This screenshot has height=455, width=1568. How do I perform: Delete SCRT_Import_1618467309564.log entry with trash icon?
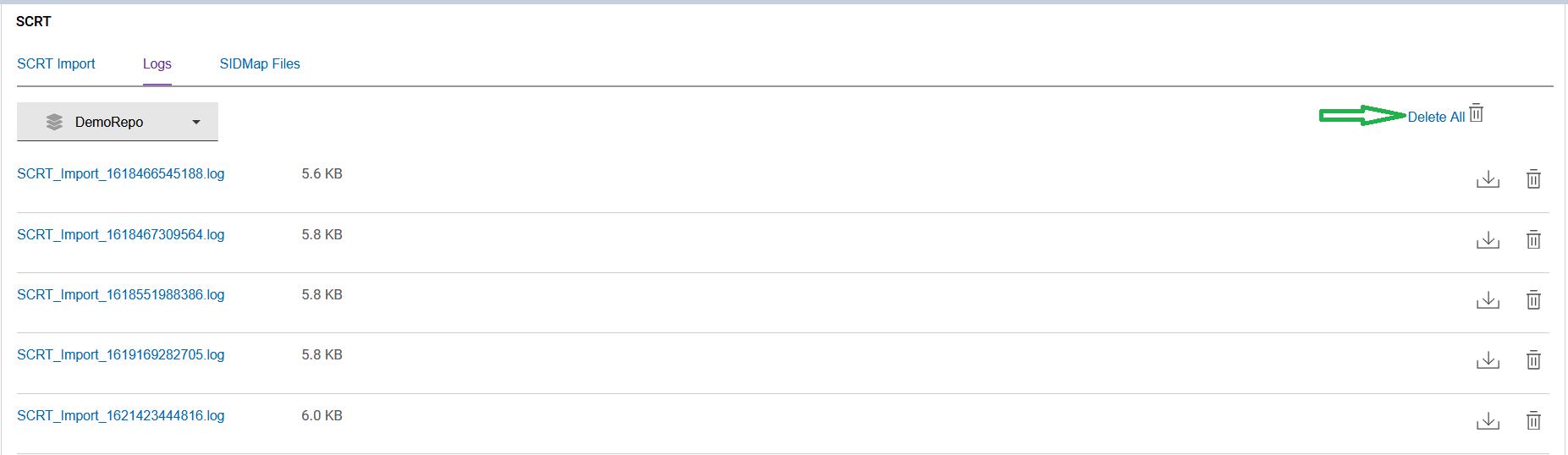[x=1533, y=240]
